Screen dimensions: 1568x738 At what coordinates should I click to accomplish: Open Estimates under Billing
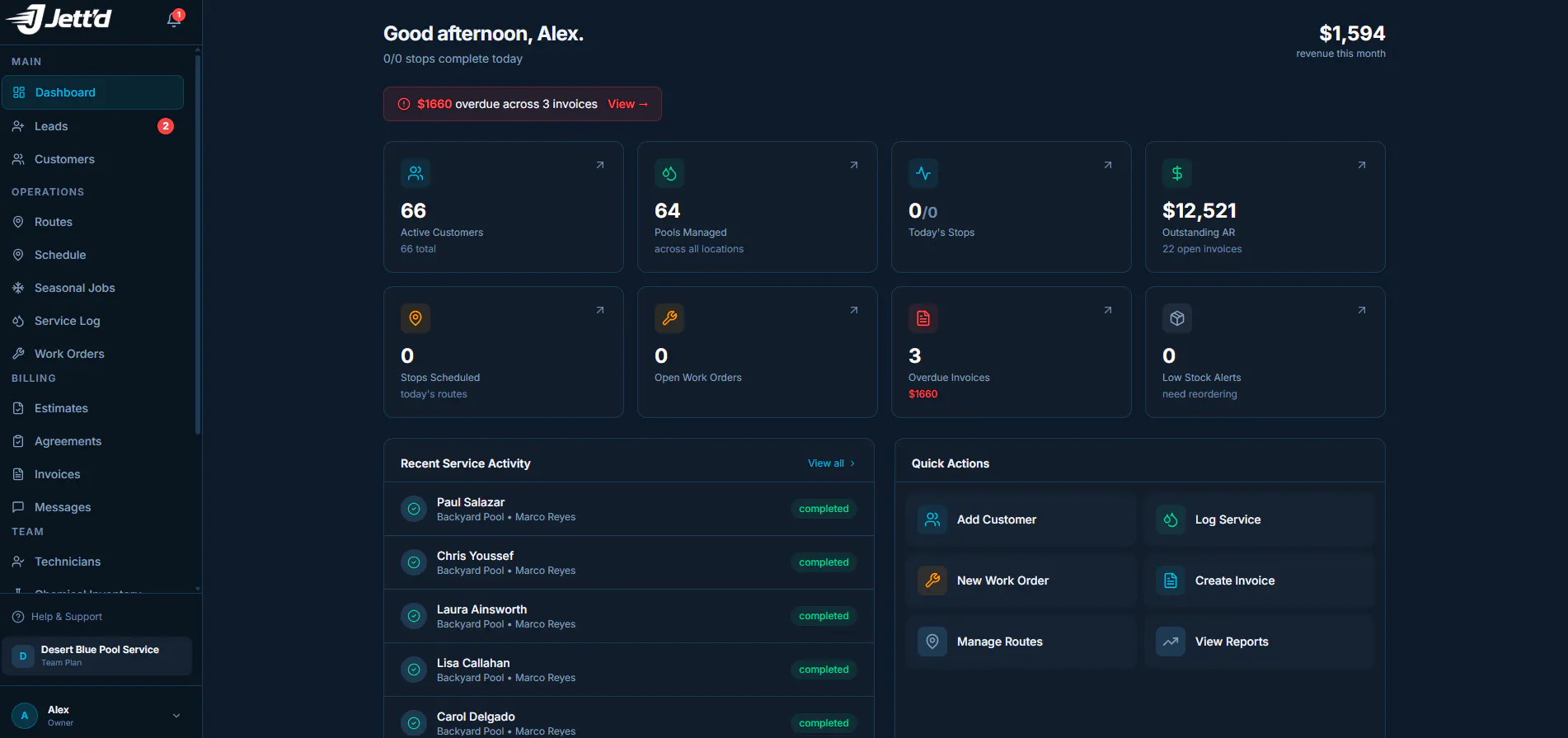point(92,408)
